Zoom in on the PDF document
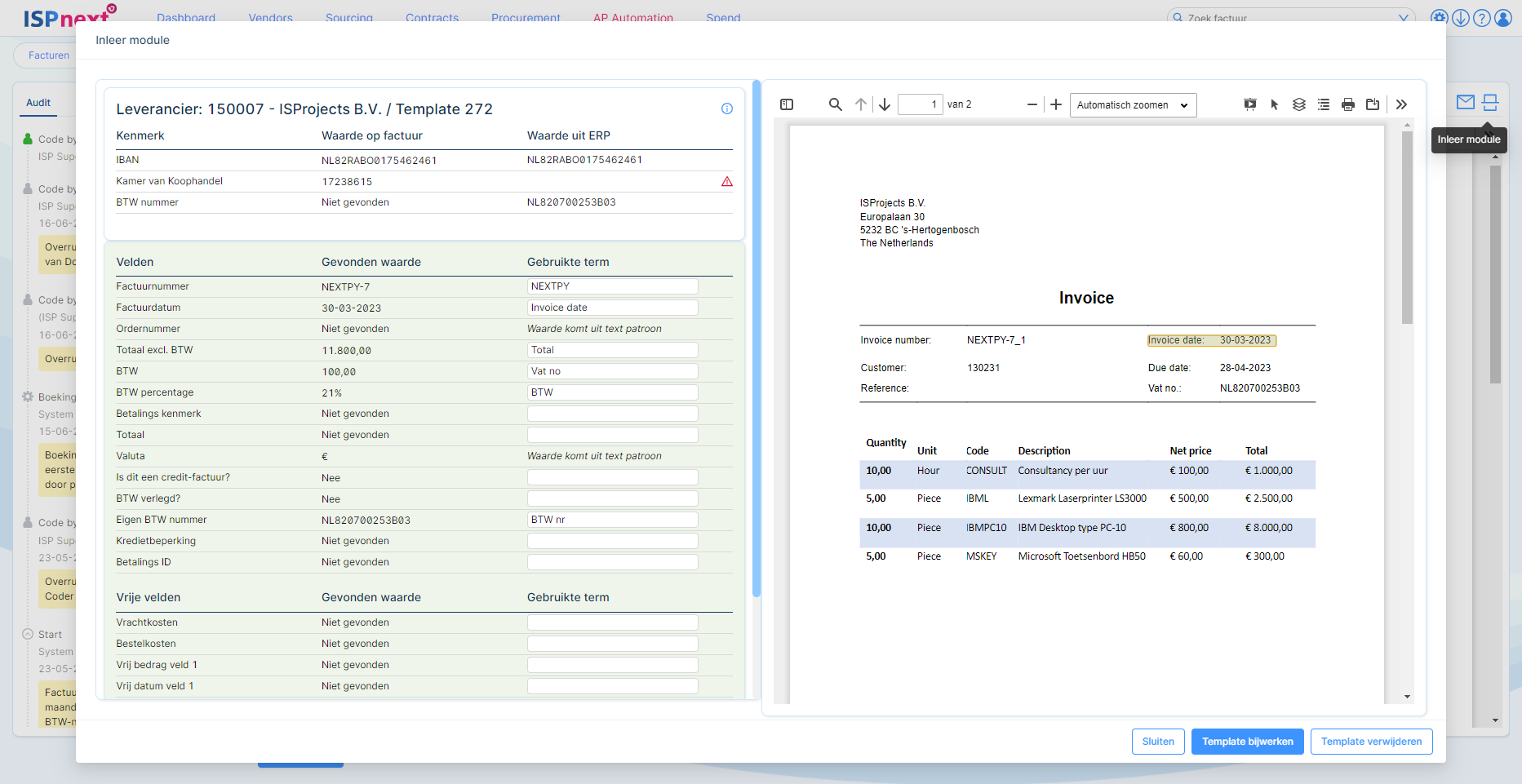Screen dimensions: 1522x784 click(1056, 104)
